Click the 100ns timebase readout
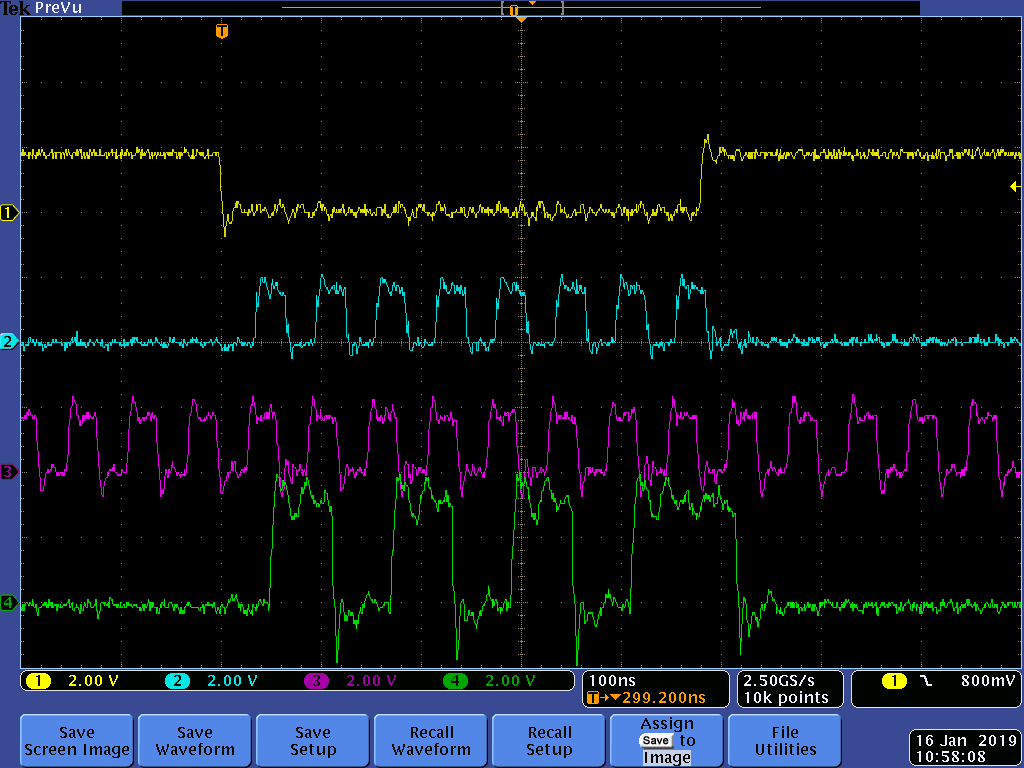 (612, 680)
